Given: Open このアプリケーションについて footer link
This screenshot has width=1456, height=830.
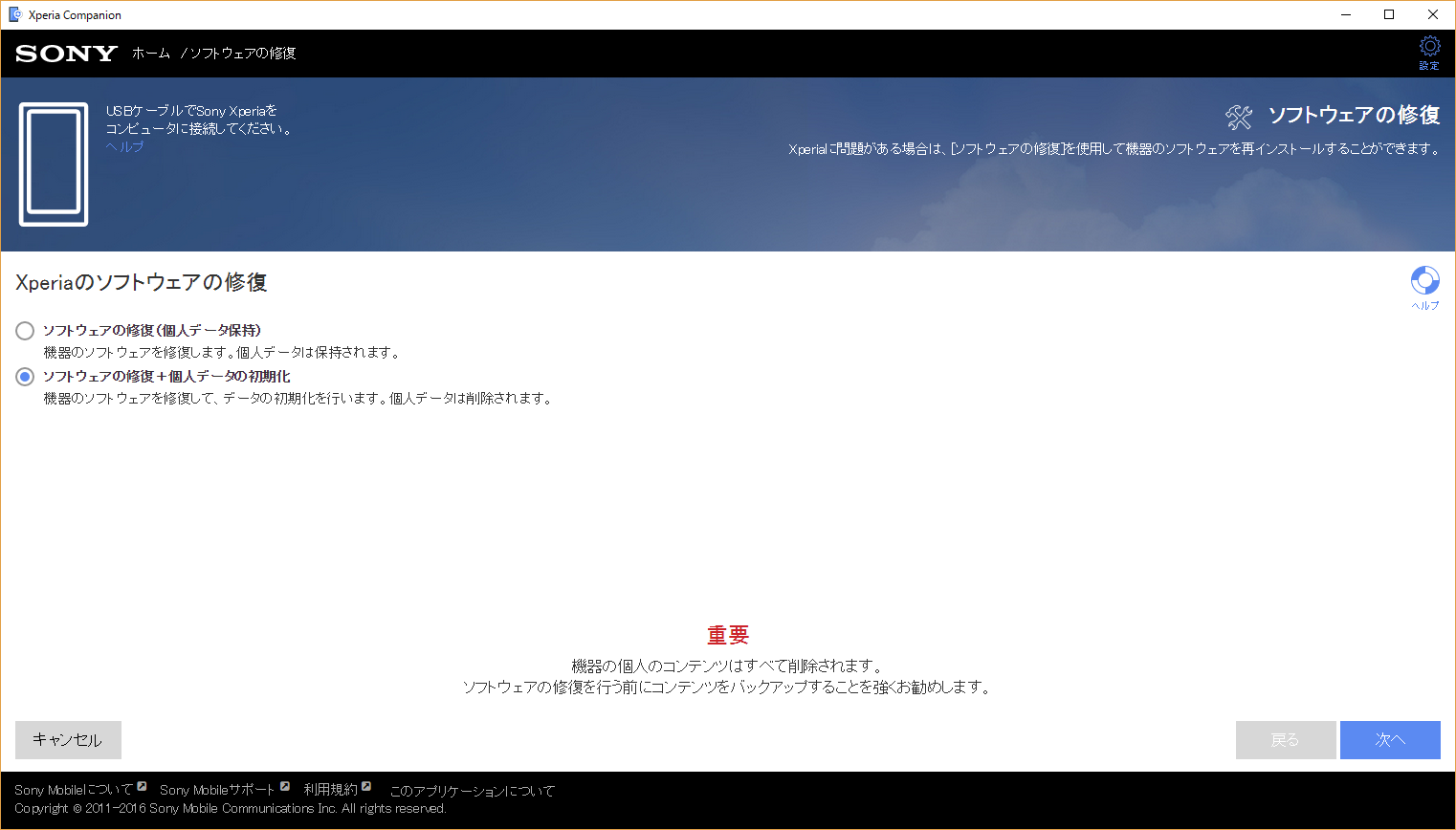Looking at the screenshot, I should (x=472, y=791).
